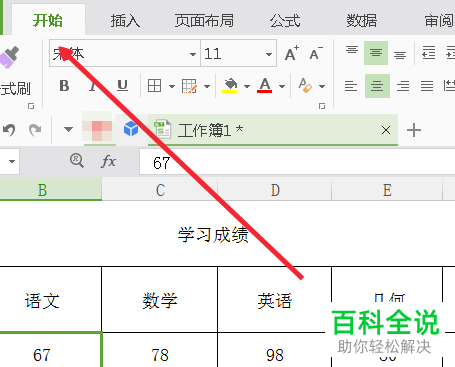The height and width of the screenshot is (367, 455).
Task: Toggle vertical middle alignment
Action: point(376,53)
